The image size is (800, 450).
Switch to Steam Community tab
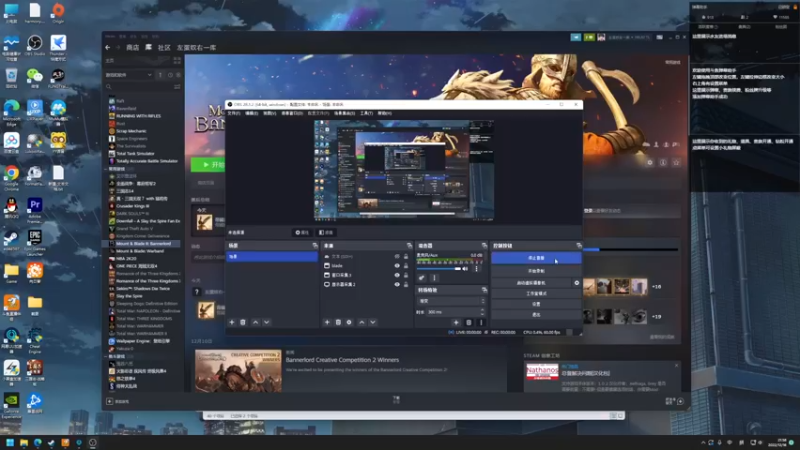[164, 47]
